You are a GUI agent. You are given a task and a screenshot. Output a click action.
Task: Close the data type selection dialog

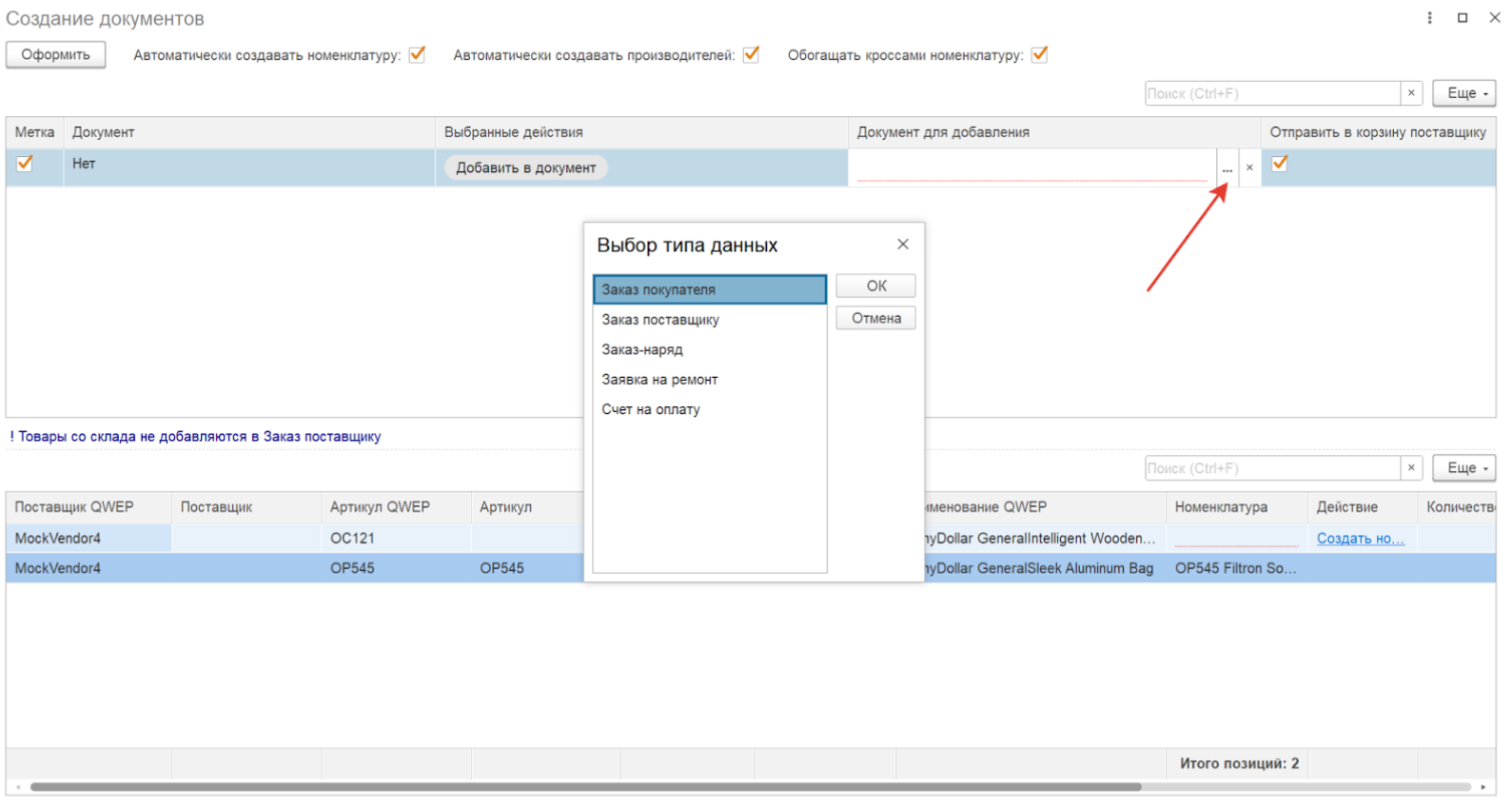click(x=902, y=245)
